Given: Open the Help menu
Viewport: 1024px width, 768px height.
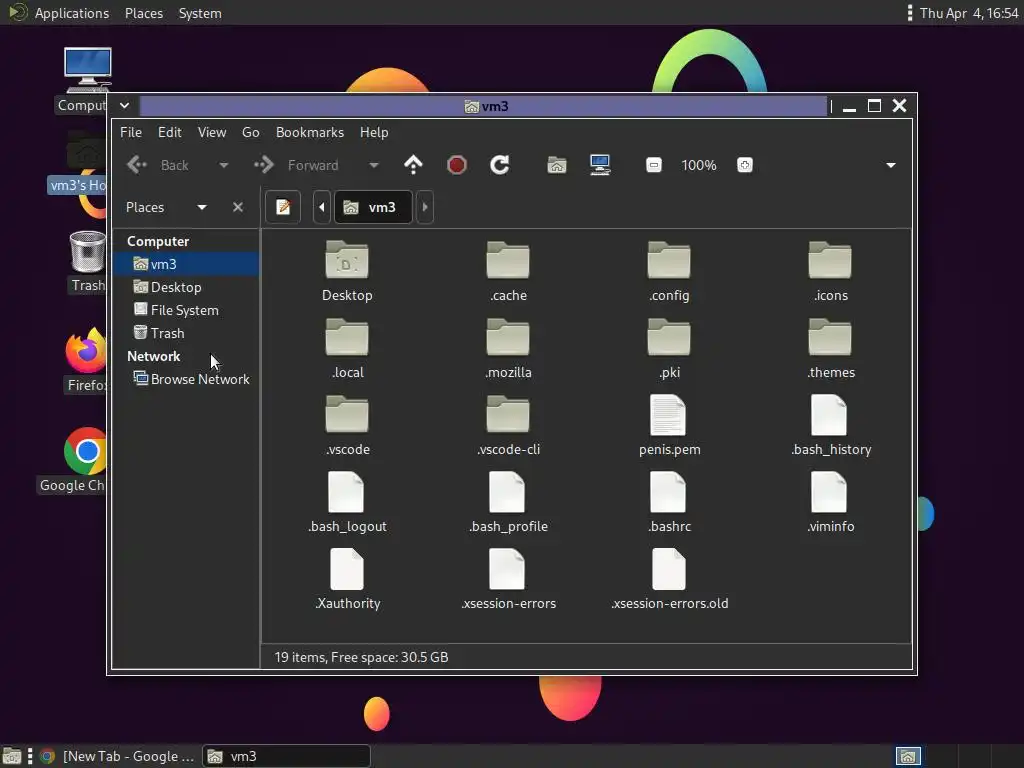Looking at the screenshot, I should pyautogui.click(x=374, y=132).
